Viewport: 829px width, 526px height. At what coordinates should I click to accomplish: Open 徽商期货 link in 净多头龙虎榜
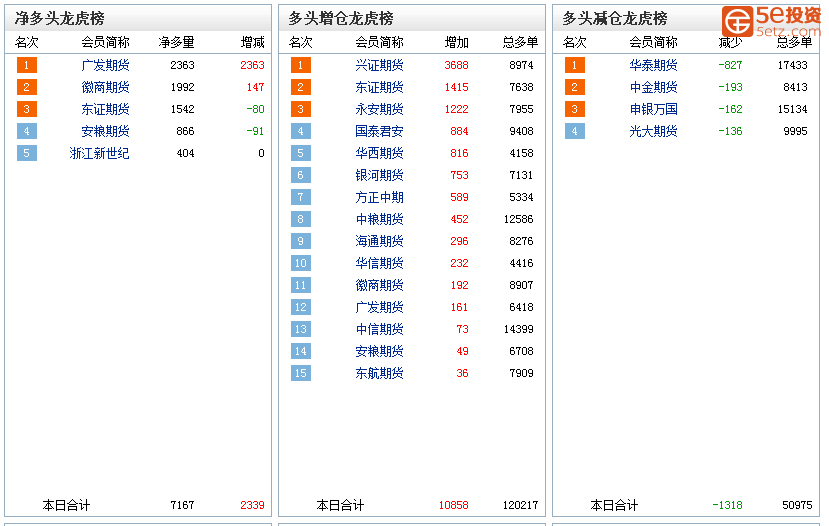pos(105,87)
